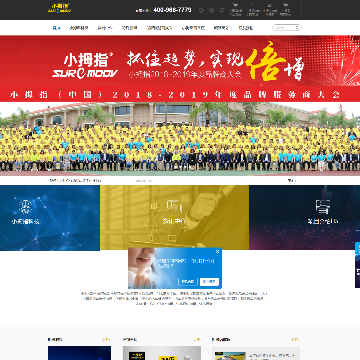The width and height of the screenshot is (360, 360).
Task: Click the outlined decline button in chat popup
Action: pyautogui.click(x=188, y=282)
